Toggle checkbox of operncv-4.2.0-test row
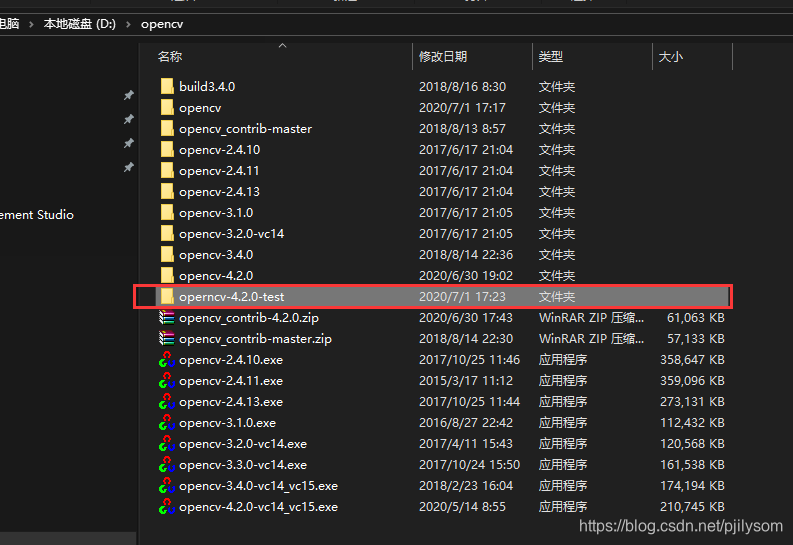 pos(147,297)
